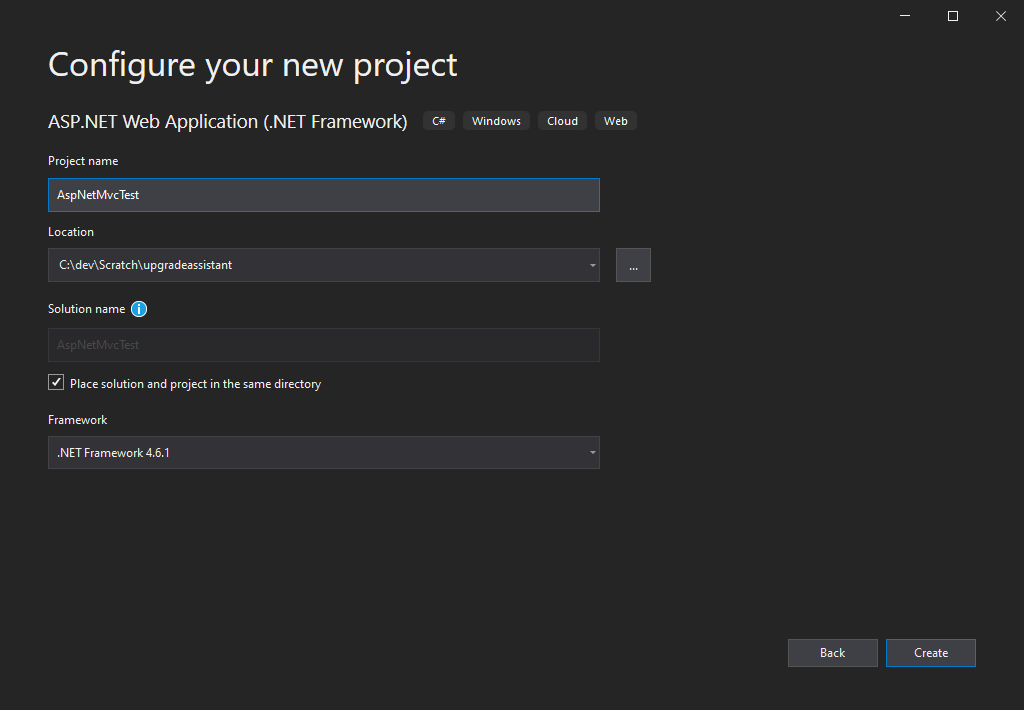The image size is (1024, 710).
Task: Click the info icon beside Solution name
Action: 139,309
